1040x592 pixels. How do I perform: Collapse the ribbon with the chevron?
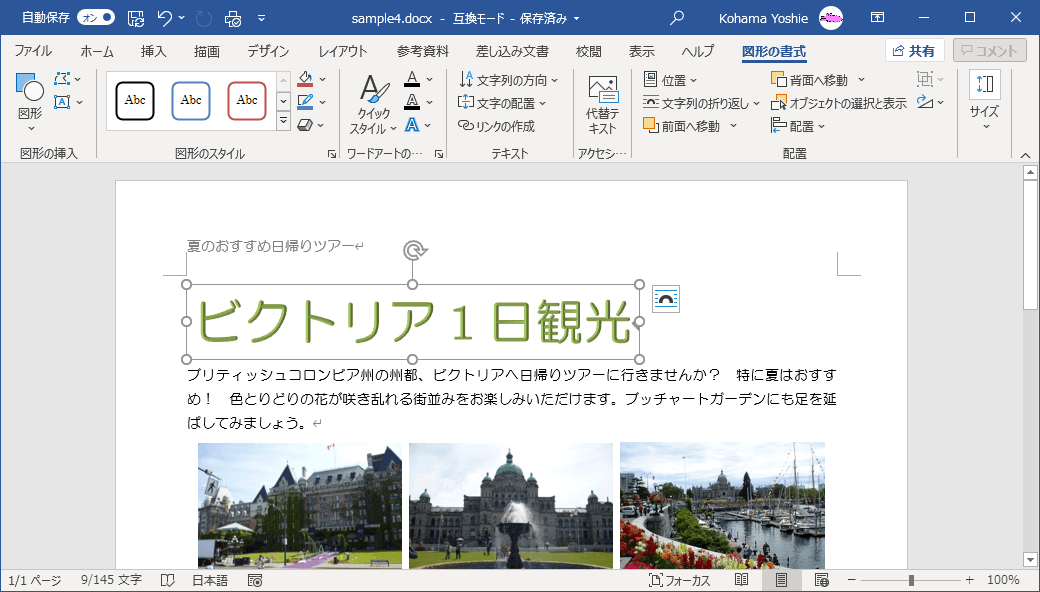click(1025, 155)
